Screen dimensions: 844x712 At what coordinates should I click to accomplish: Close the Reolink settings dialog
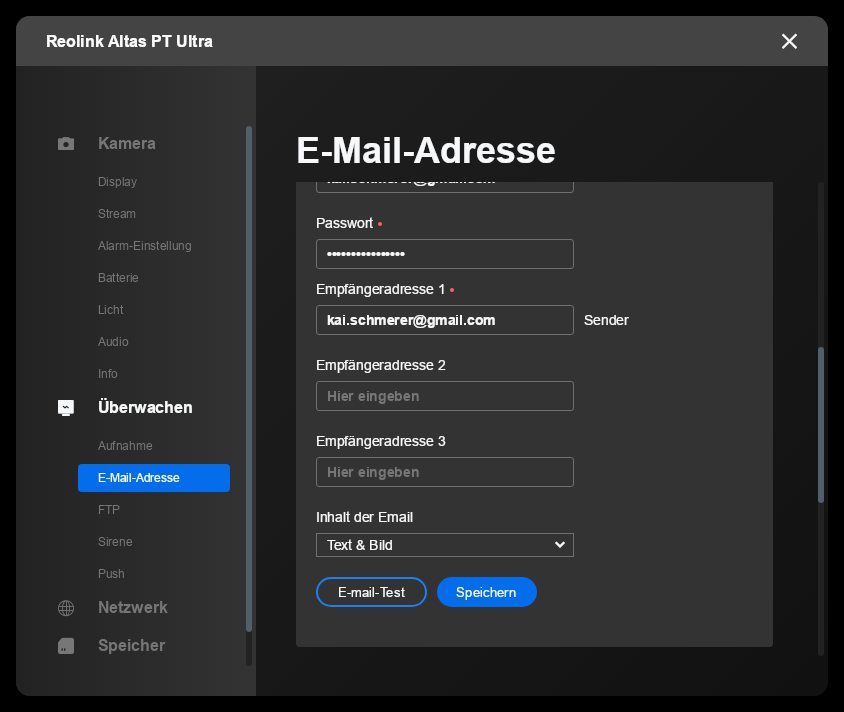(789, 41)
